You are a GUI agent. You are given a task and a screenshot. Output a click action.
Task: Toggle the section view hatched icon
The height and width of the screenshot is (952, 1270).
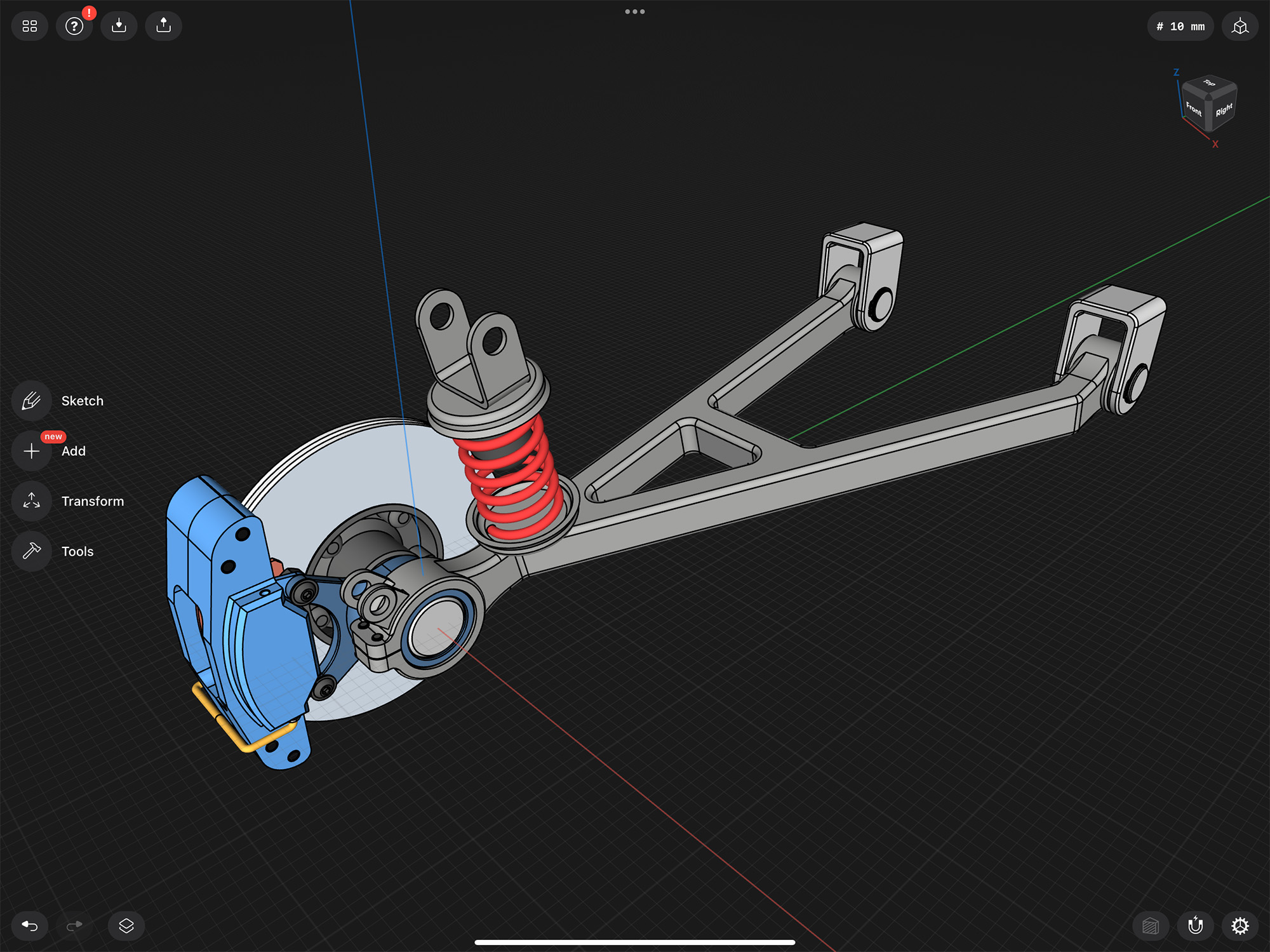pyautogui.click(x=1151, y=925)
